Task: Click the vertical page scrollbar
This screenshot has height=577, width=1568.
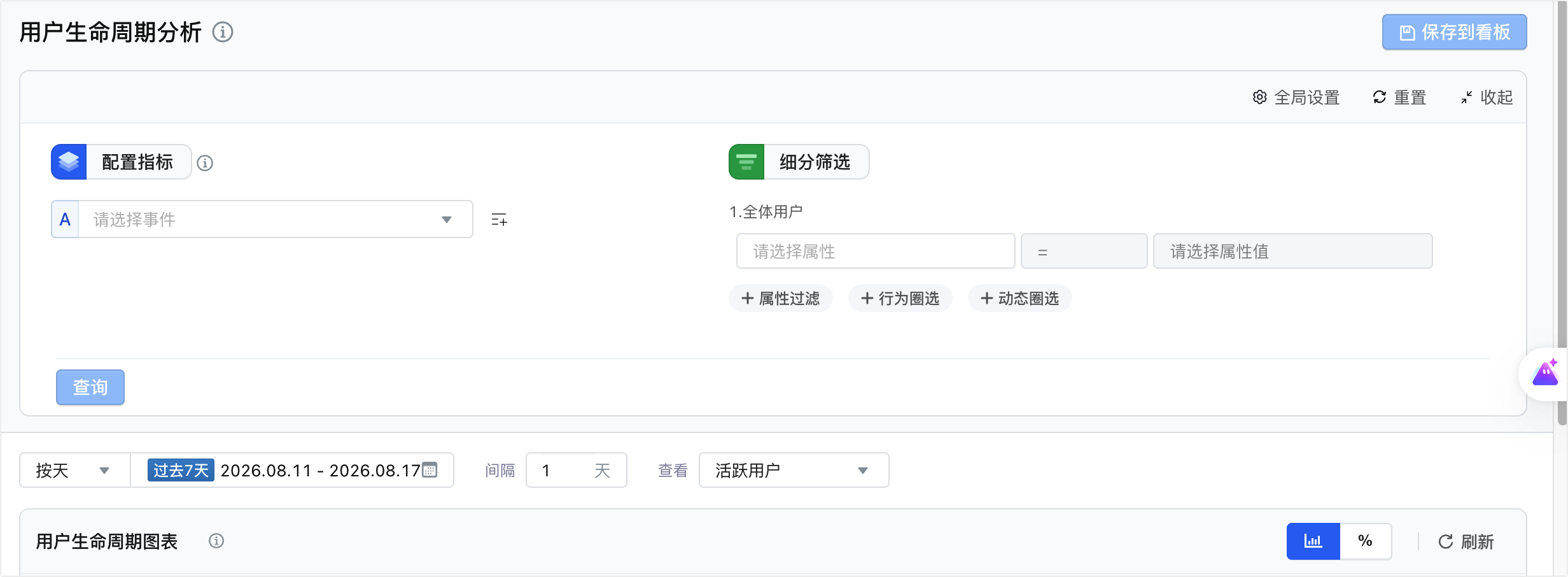Action: click(1562, 213)
